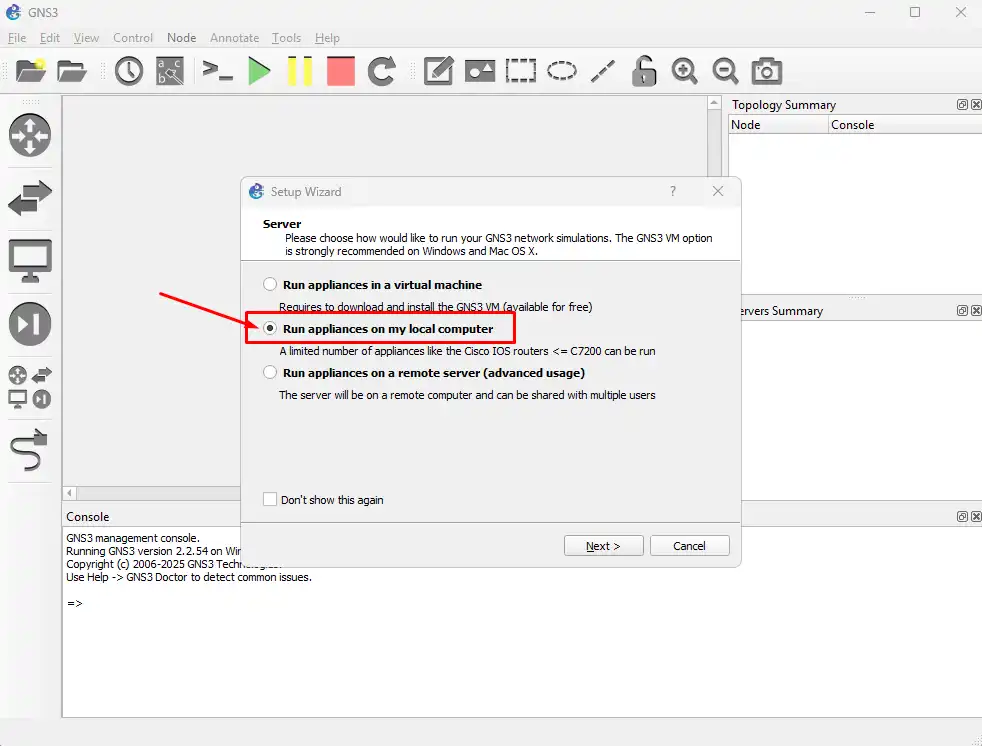The image size is (982, 746).
Task: Open the Console connect to all nodes icon
Action: [x=217, y=71]
